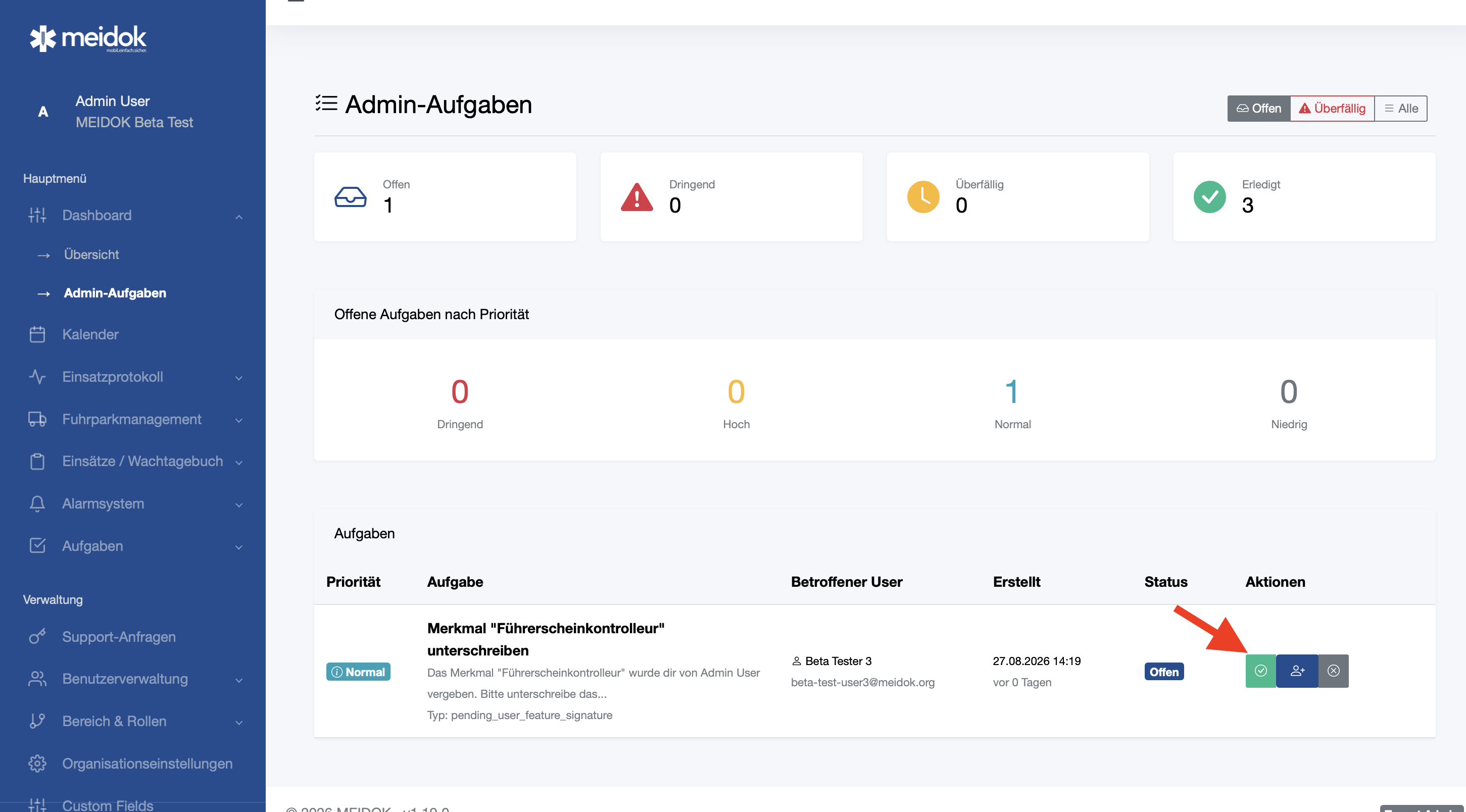Click the Erstellt column header
1466x812 pixels.
(1016, 582)
